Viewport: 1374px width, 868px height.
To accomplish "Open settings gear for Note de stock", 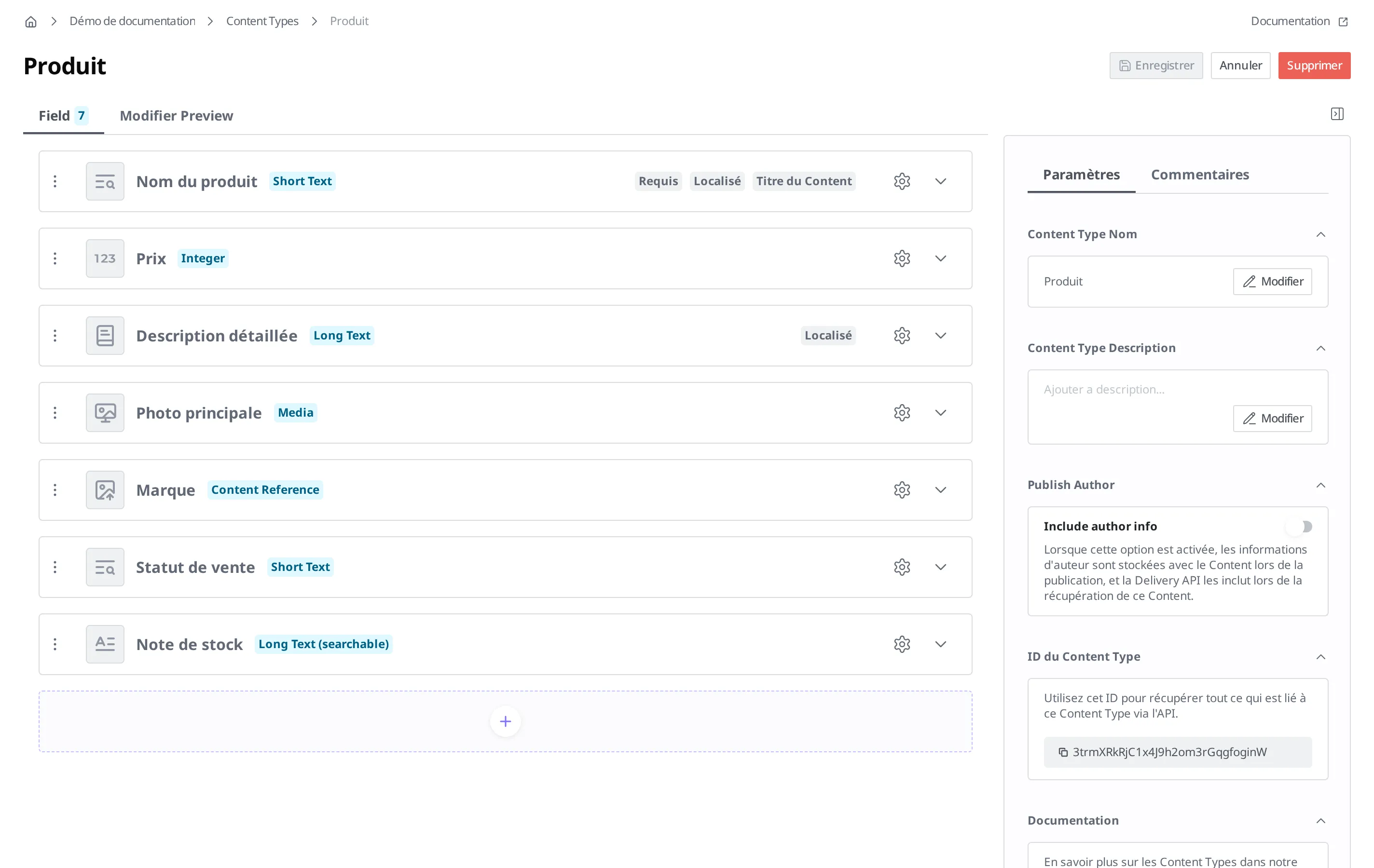I will click(902, 644).
